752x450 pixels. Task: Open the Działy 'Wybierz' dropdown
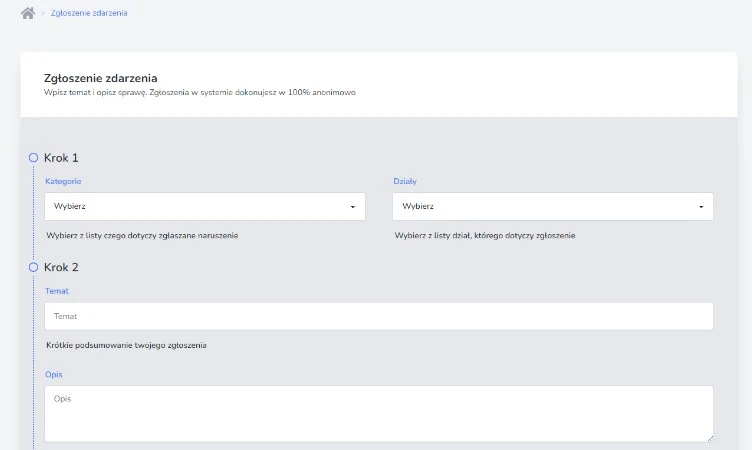[553, 206]
